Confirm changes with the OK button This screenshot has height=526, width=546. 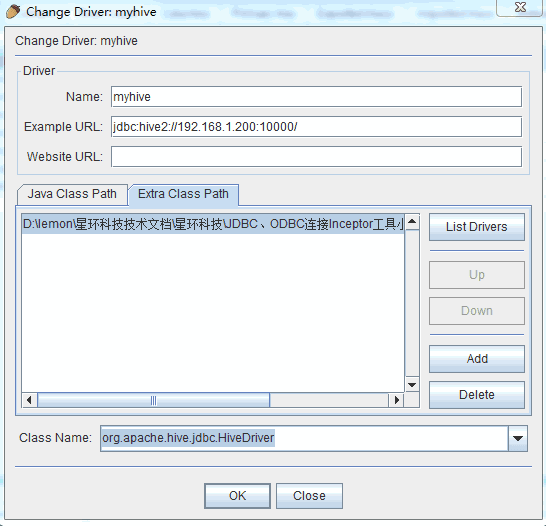pos(237,496)
